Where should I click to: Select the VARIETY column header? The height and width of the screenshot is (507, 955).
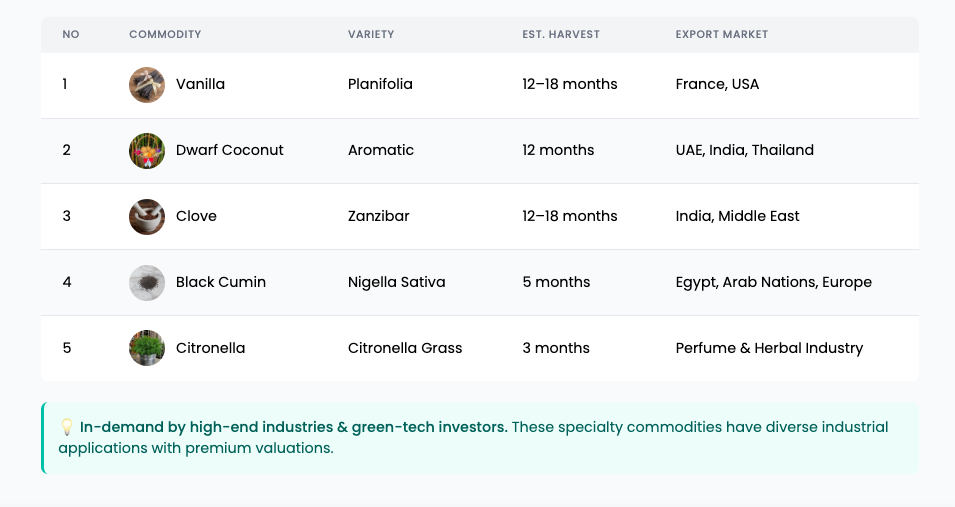(371, 34)
